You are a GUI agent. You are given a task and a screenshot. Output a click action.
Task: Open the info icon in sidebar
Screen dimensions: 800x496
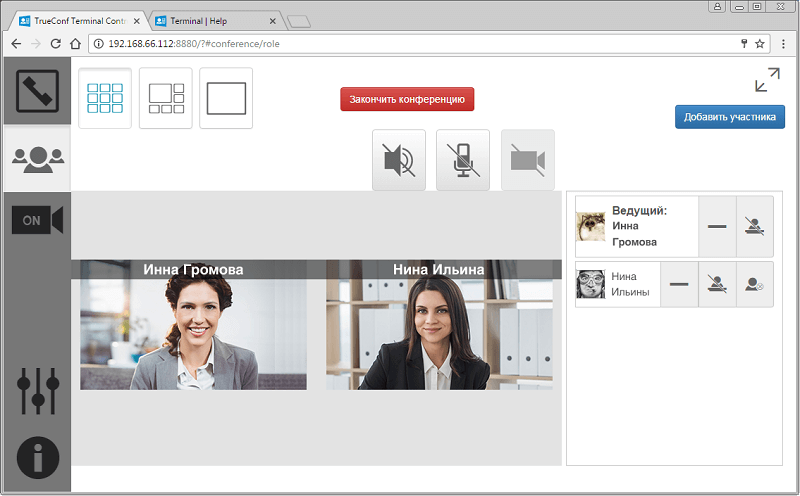38,458
